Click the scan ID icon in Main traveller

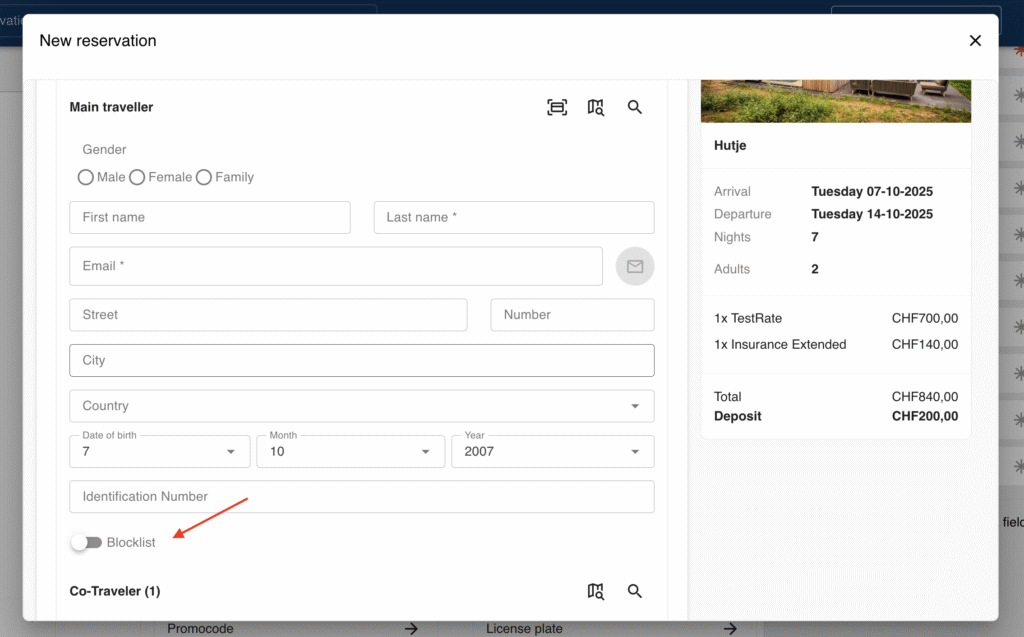pos(557,107)
